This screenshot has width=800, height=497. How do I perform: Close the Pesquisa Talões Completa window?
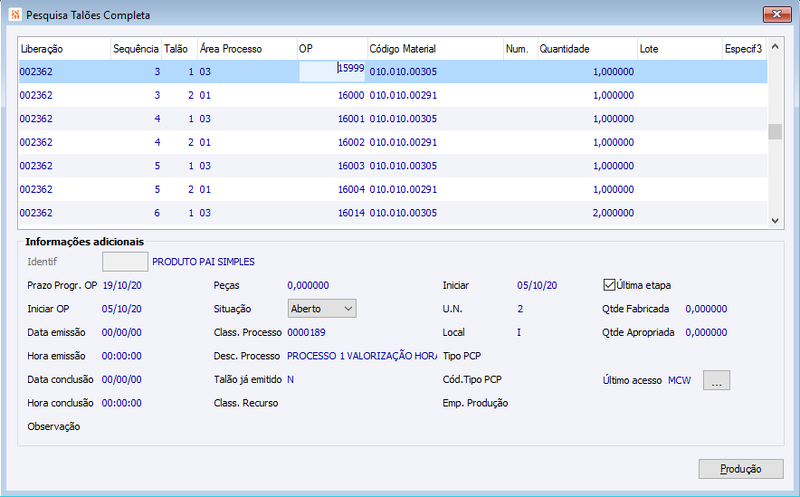777,14
